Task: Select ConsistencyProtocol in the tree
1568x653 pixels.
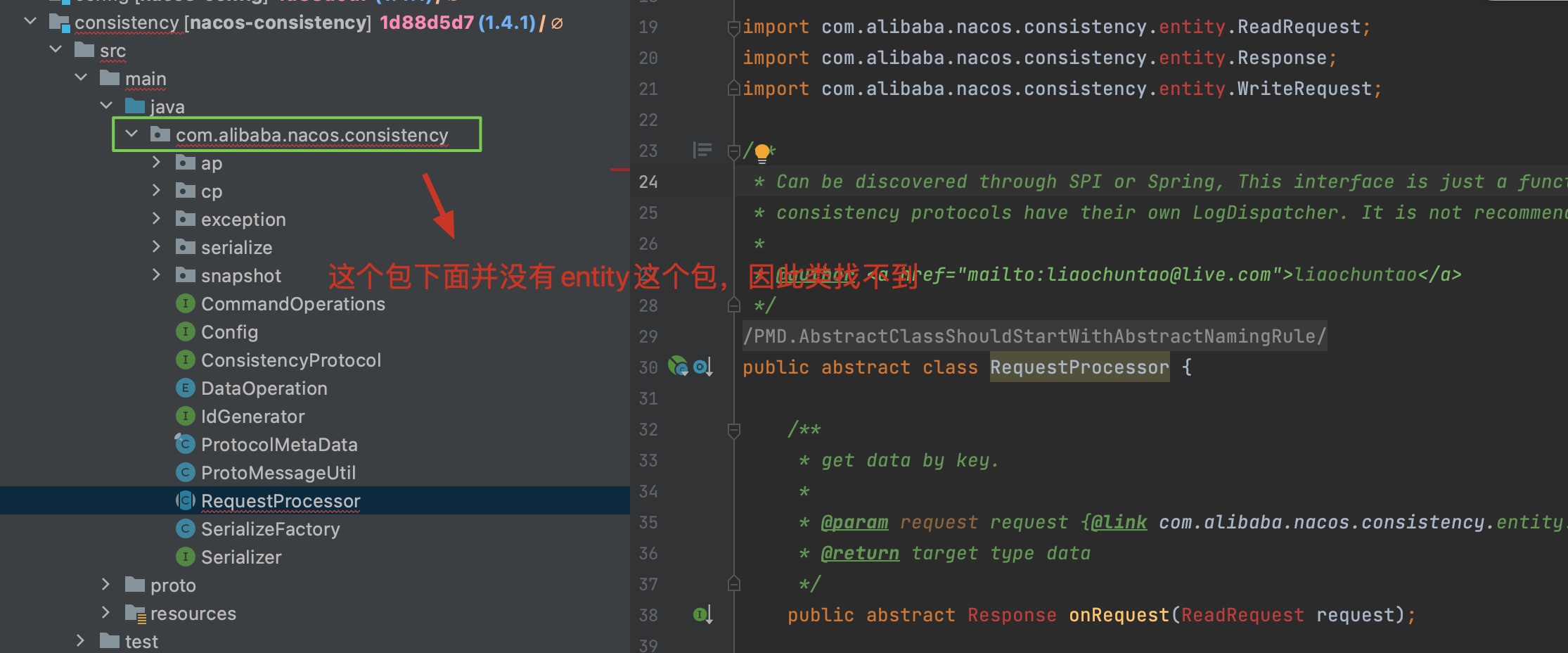Action: (291, 360)
